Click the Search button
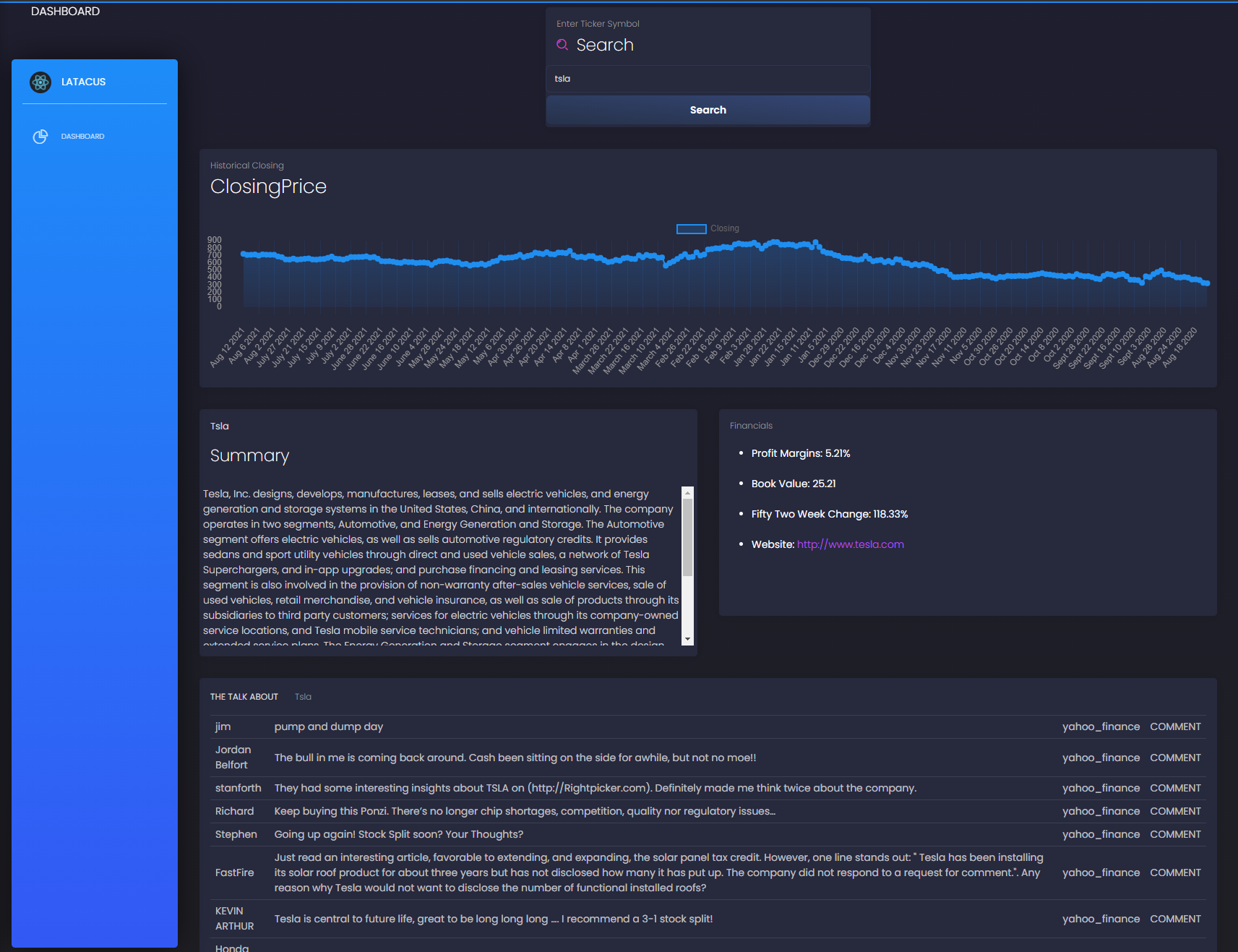 708,110
